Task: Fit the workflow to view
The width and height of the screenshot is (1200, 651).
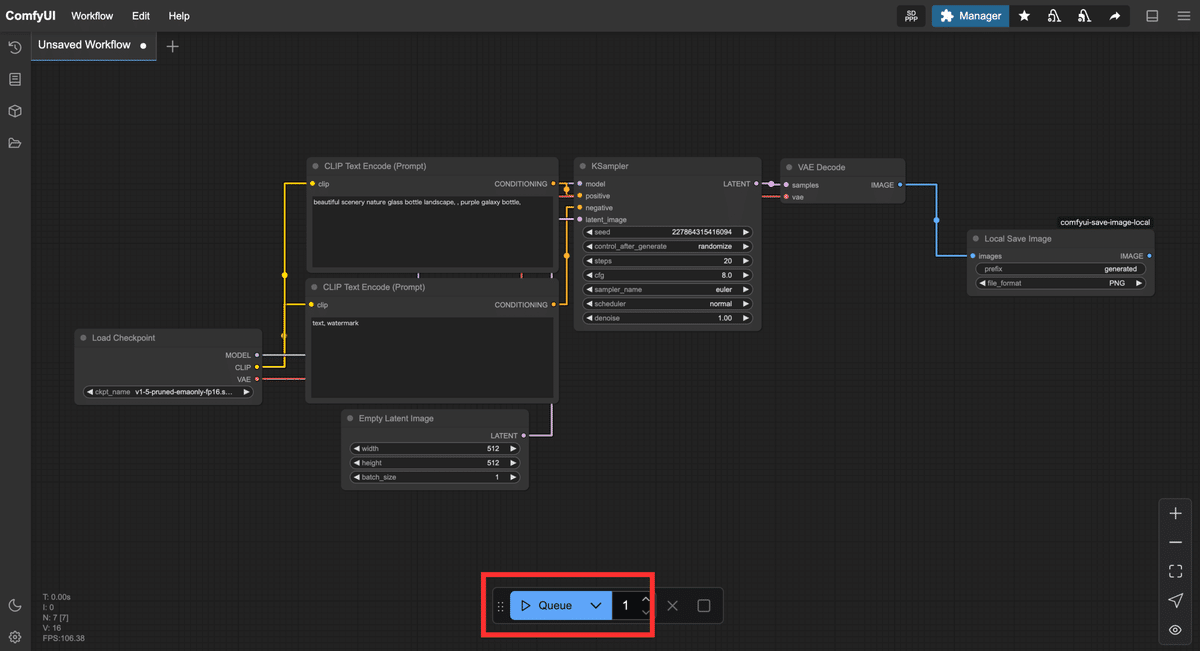Action: coord(1175,571)
